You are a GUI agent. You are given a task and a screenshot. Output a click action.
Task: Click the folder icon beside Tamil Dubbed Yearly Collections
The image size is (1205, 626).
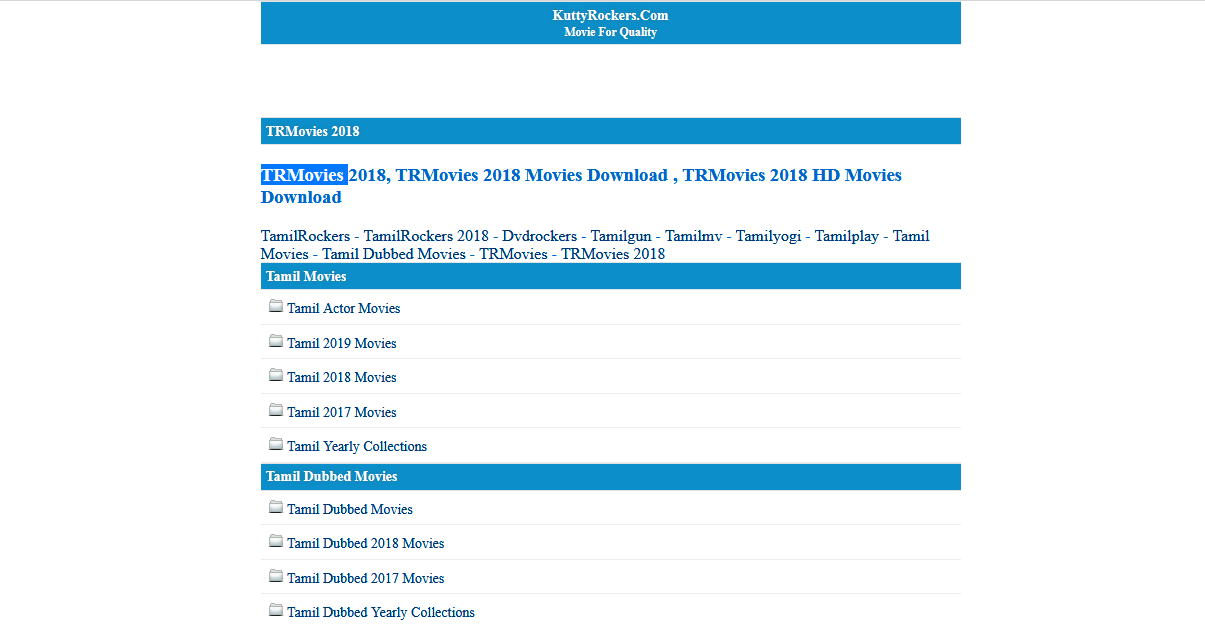click(276, 610)
